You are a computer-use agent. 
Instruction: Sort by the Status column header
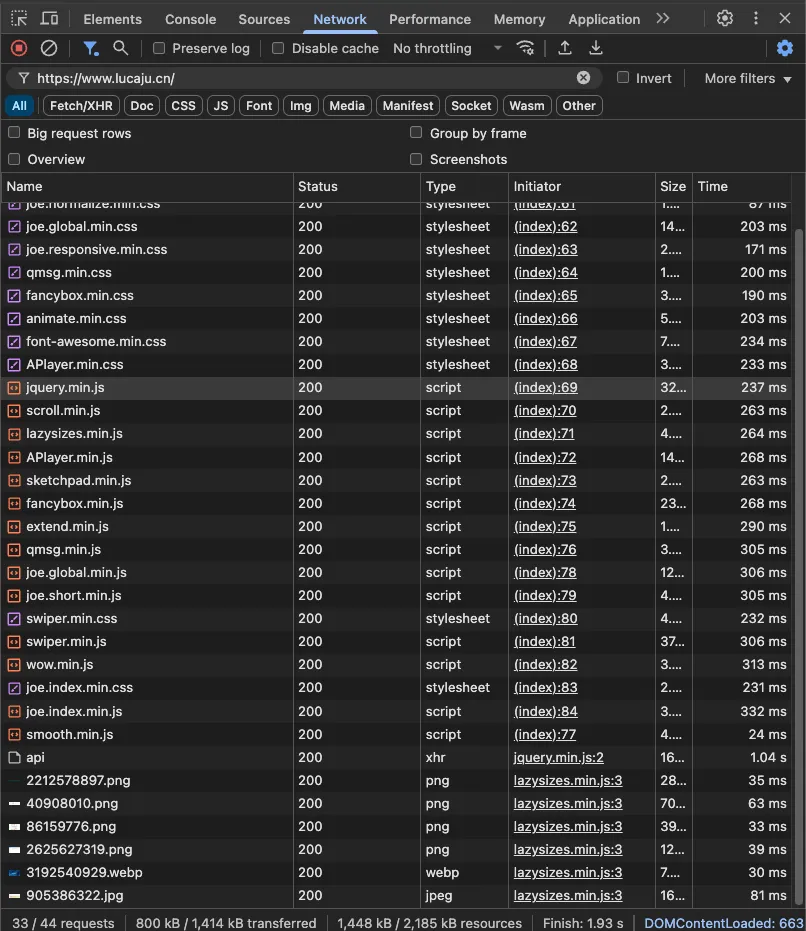[x=356, y=186]
